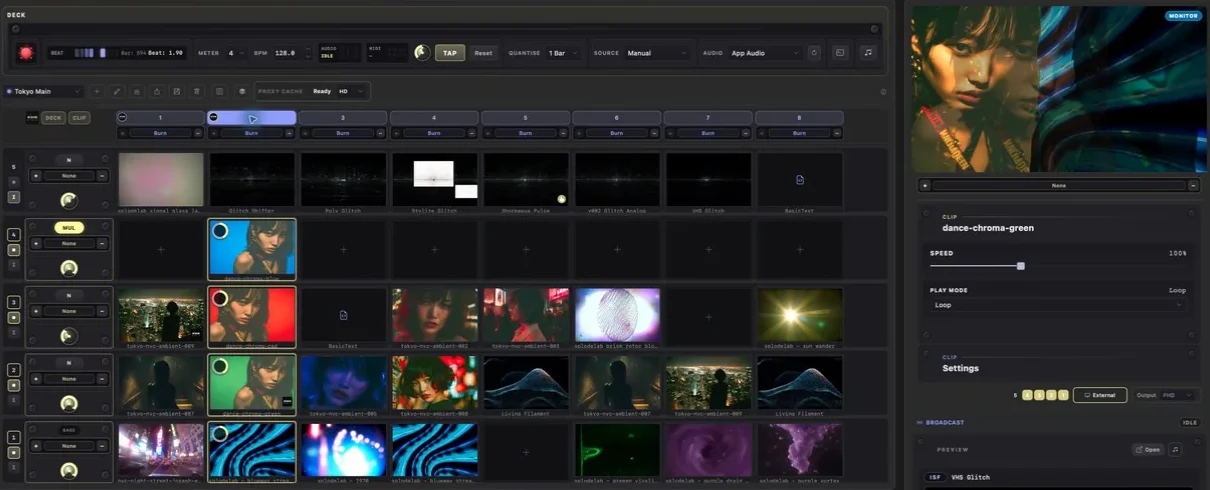
Task: Open the Play Mode Loop dropdown
Action: (x=1058, y=304)
